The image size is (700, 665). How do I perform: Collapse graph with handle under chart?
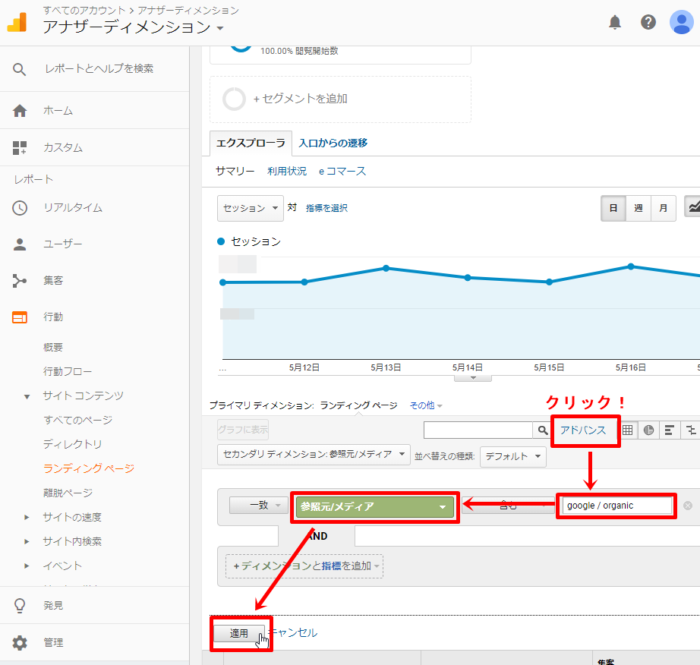(x=473, y=378)
